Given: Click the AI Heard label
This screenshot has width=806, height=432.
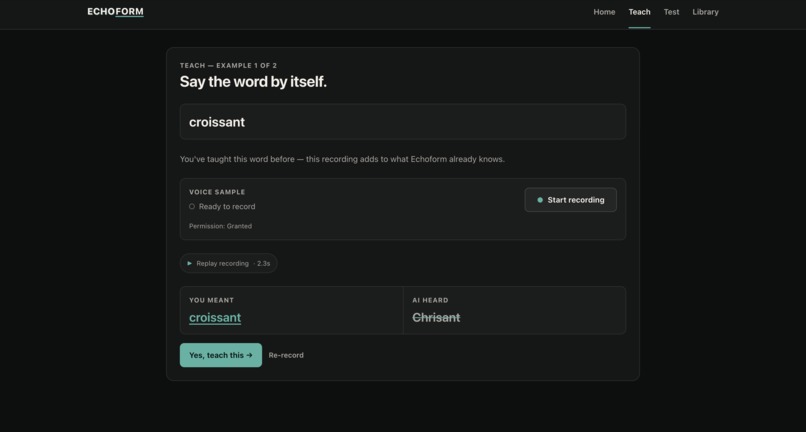Looking at the screenshot, I should tap(430, 300).
